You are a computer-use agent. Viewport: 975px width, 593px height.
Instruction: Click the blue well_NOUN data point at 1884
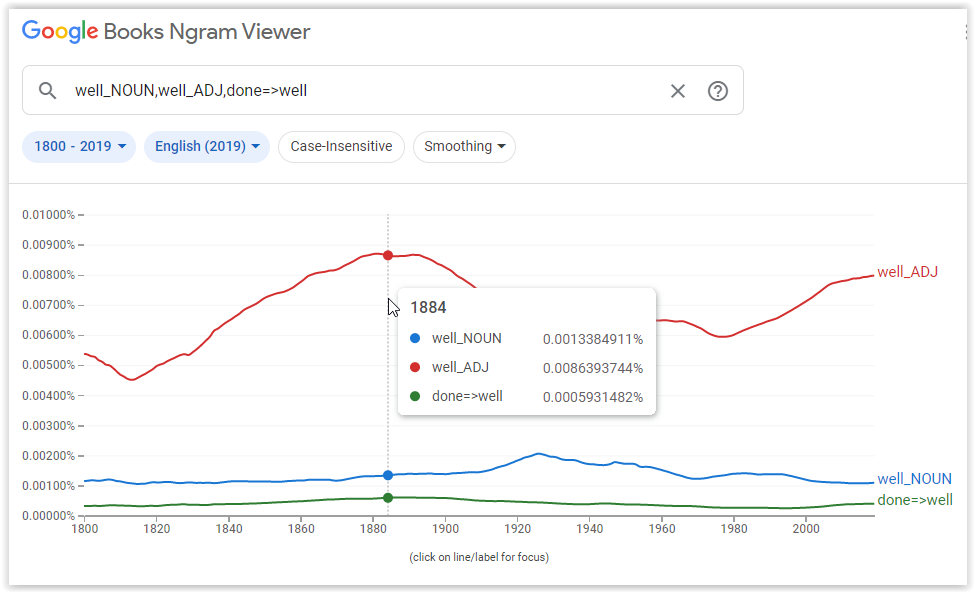388,476
